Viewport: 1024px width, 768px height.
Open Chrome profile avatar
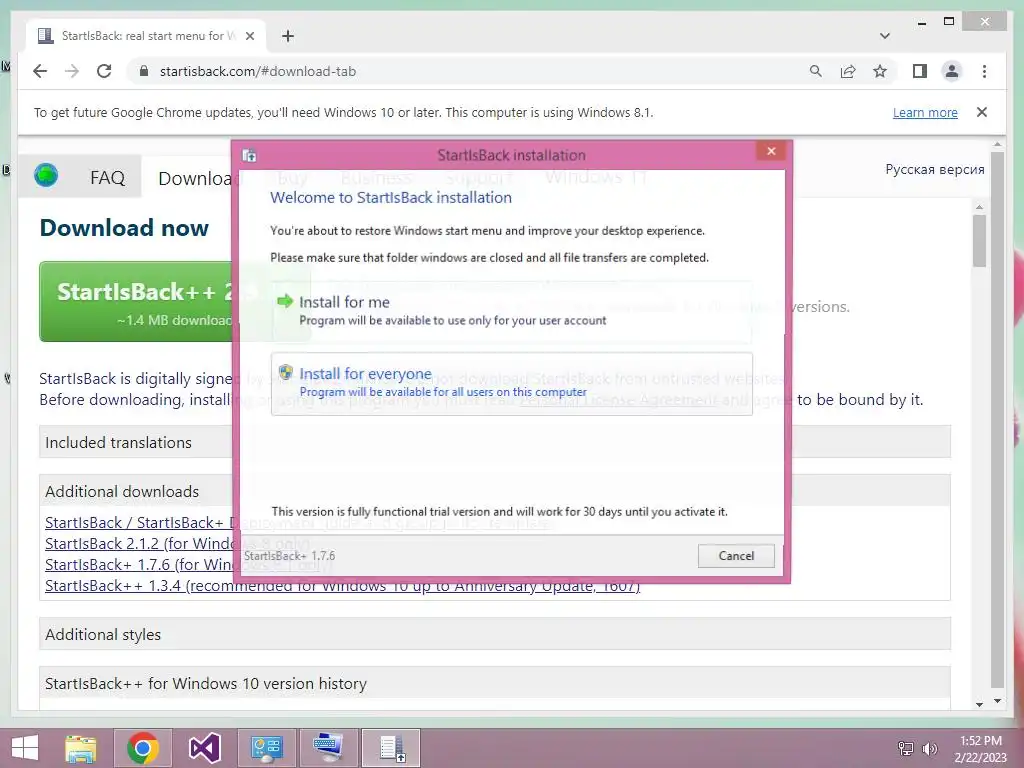tap(952, 71)
